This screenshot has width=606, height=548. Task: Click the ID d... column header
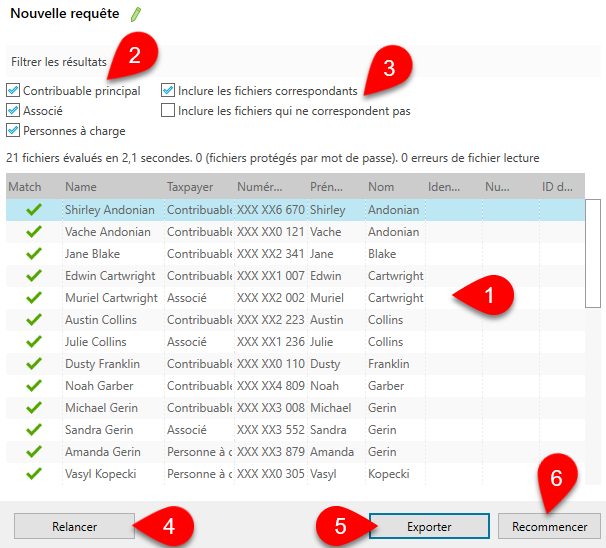point(562,187)
